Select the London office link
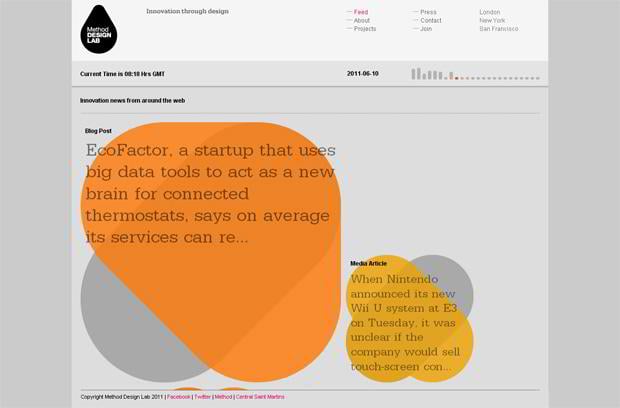This screenshot has width=620, height=408. 490,12
